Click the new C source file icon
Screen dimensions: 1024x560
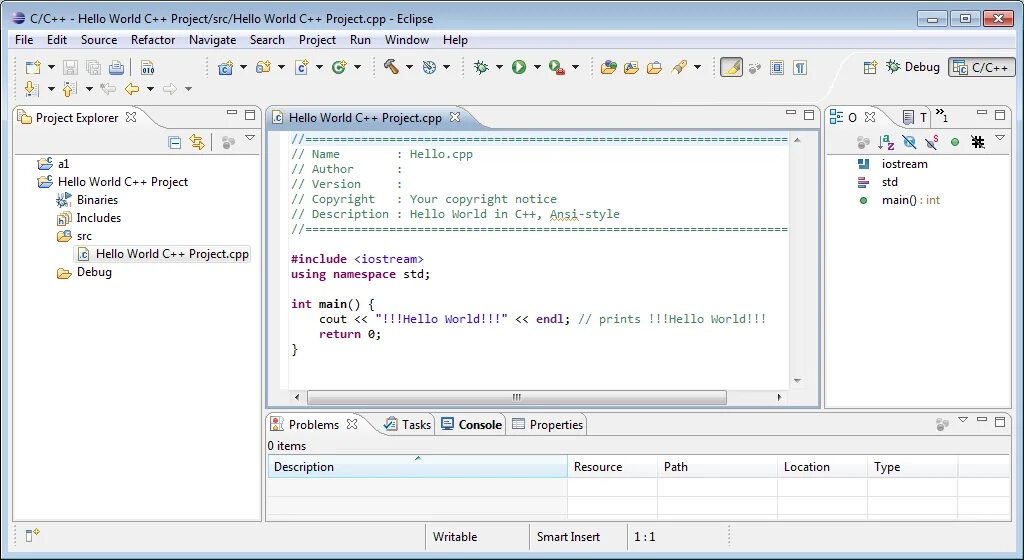coord(302,67)
